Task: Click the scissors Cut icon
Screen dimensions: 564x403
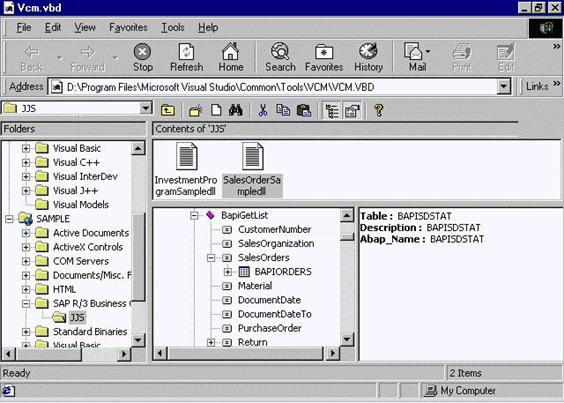Action: click(263, 110)
